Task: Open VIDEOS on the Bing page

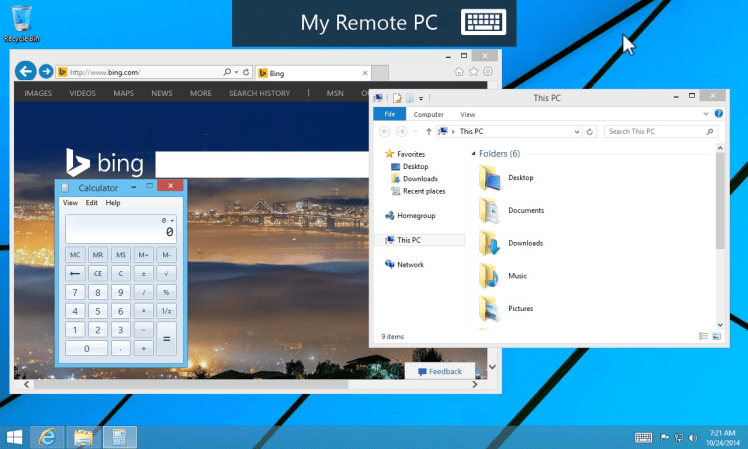Action: tap(83, 93)
